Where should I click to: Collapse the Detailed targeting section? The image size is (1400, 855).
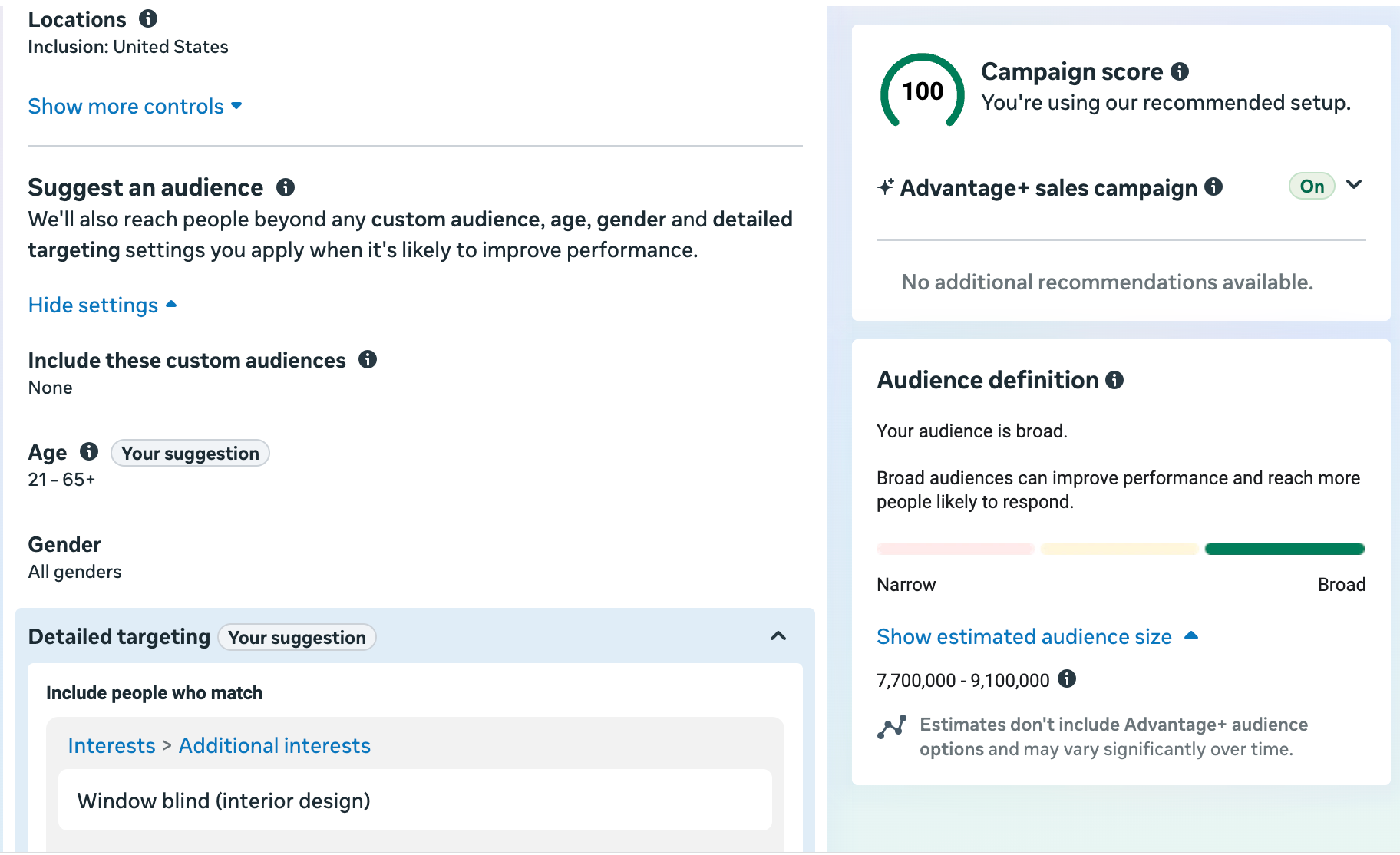pos(778,636)
